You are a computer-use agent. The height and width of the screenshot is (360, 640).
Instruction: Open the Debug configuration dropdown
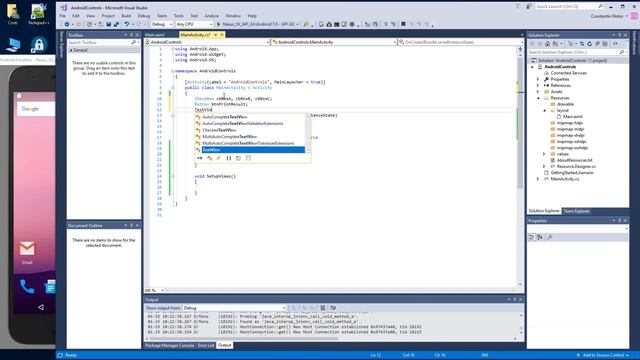162,24
